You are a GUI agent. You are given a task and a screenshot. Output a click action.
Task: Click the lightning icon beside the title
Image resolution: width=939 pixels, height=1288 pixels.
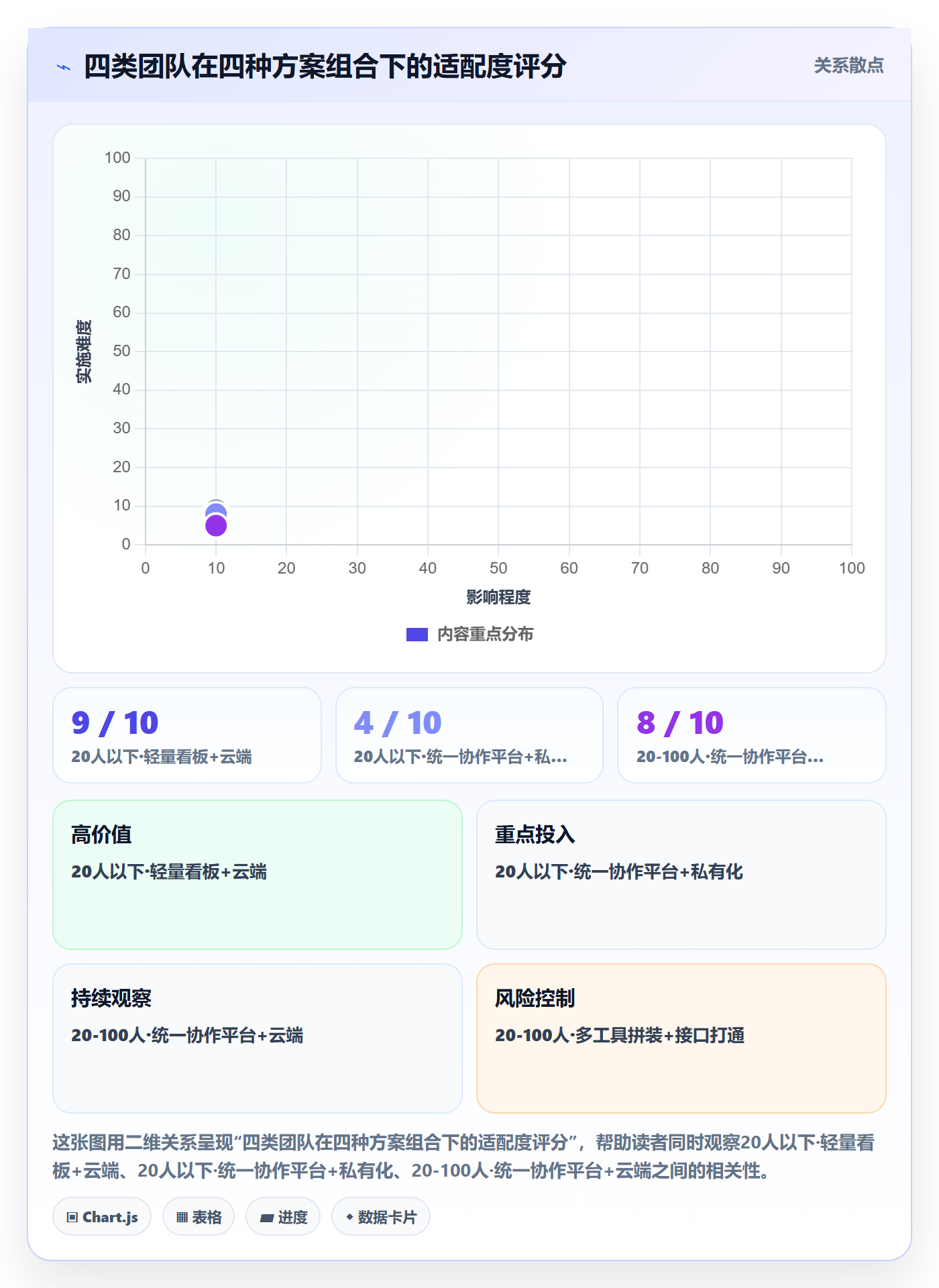point(64,67)
